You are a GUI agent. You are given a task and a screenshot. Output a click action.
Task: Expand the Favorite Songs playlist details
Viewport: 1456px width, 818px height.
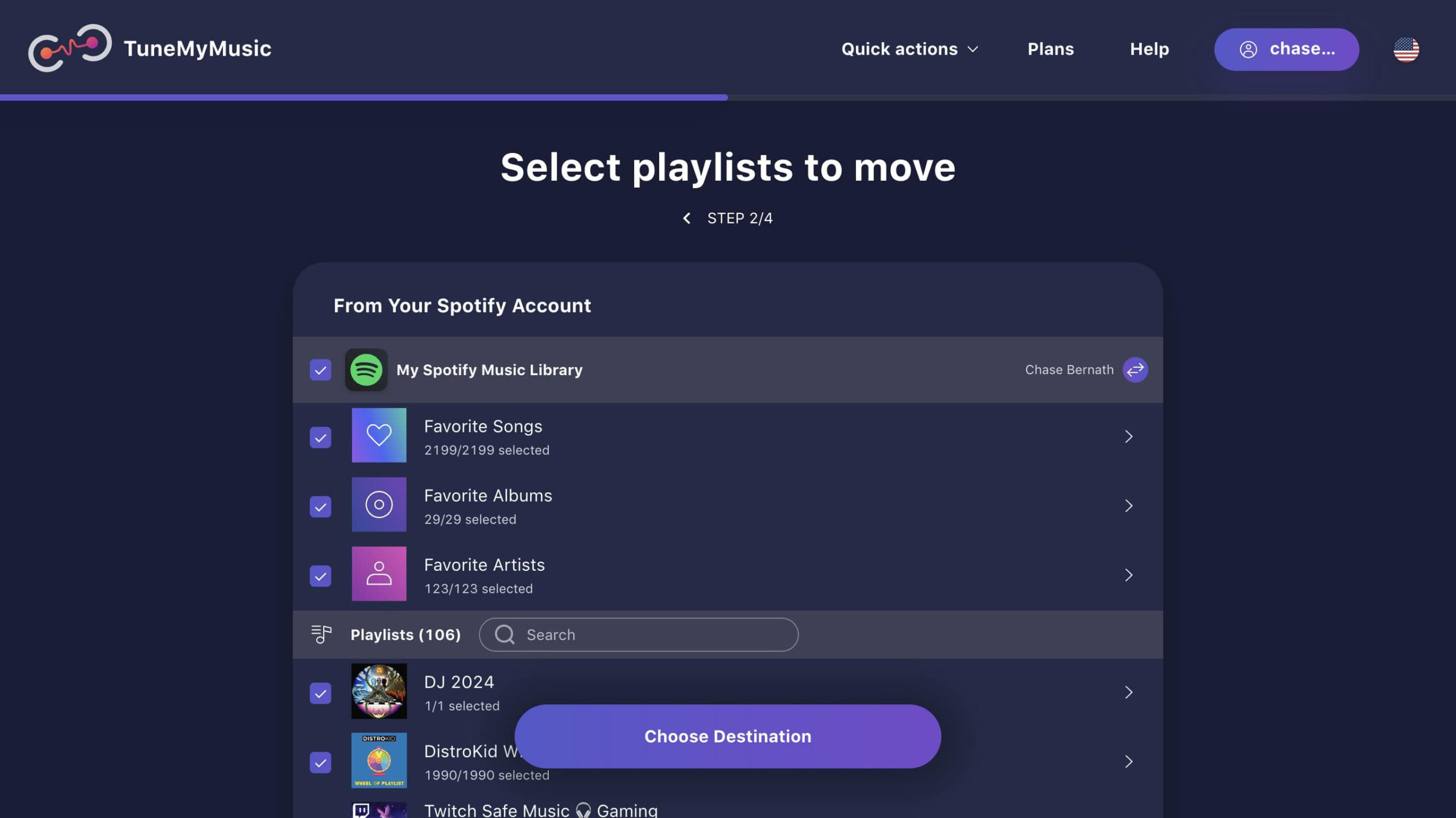[1128, 435]
